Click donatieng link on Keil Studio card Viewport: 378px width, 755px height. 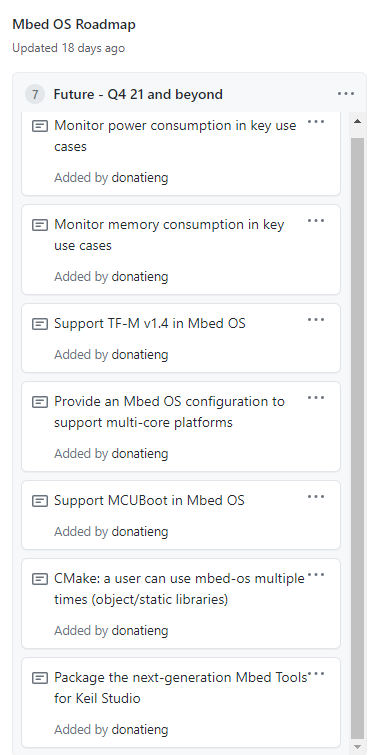[140, 730]
